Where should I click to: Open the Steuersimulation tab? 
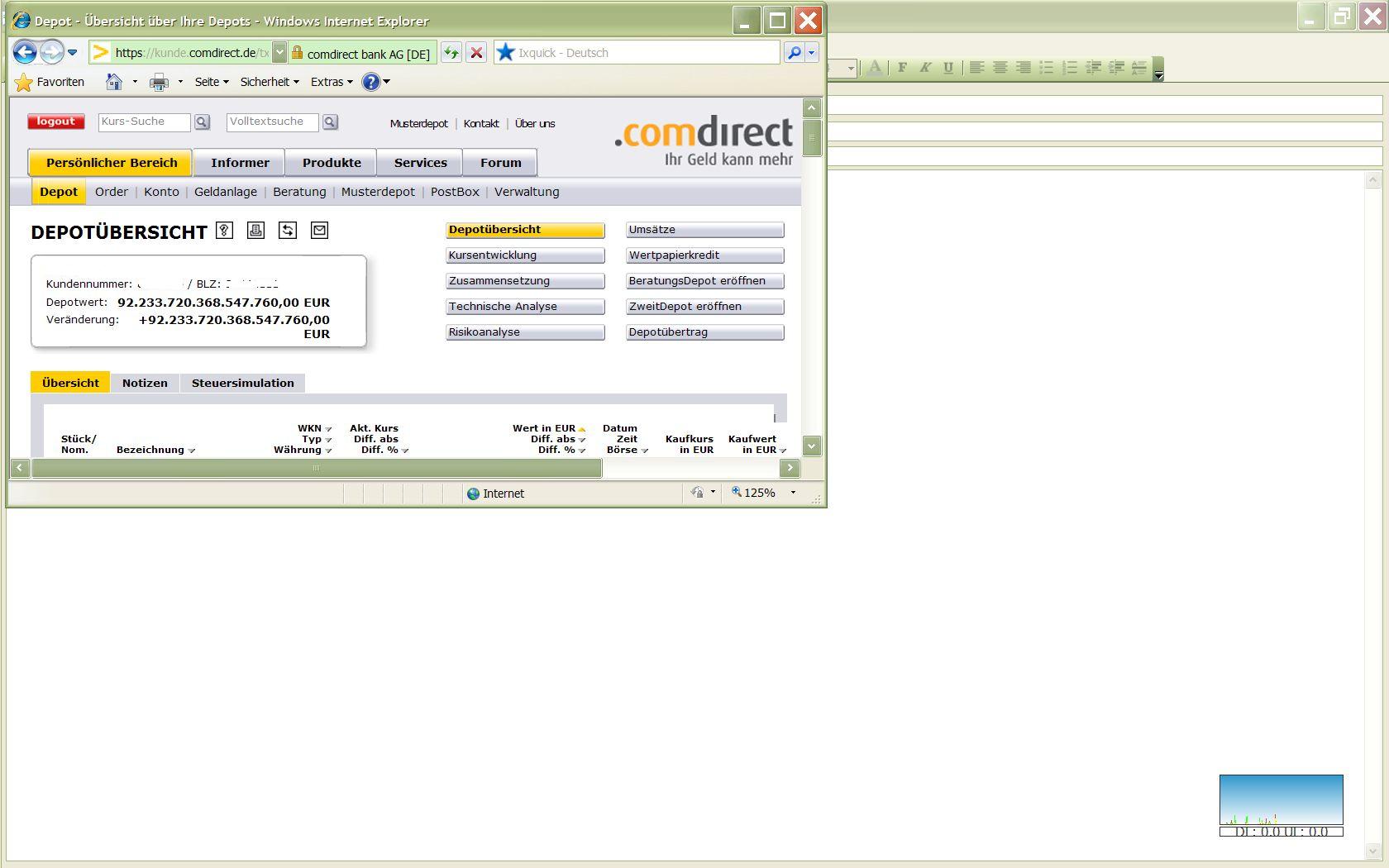click(242, 383)
